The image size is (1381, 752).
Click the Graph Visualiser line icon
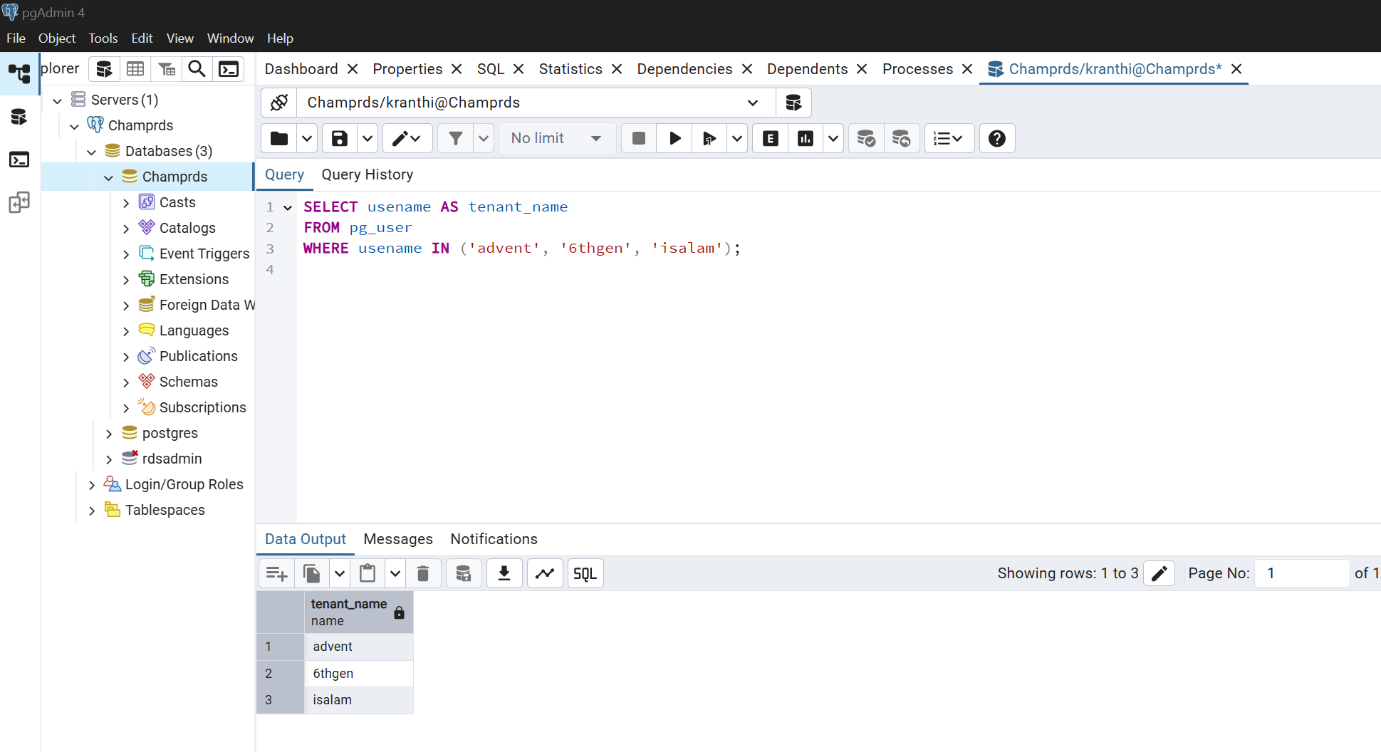[x=545, y=573]
